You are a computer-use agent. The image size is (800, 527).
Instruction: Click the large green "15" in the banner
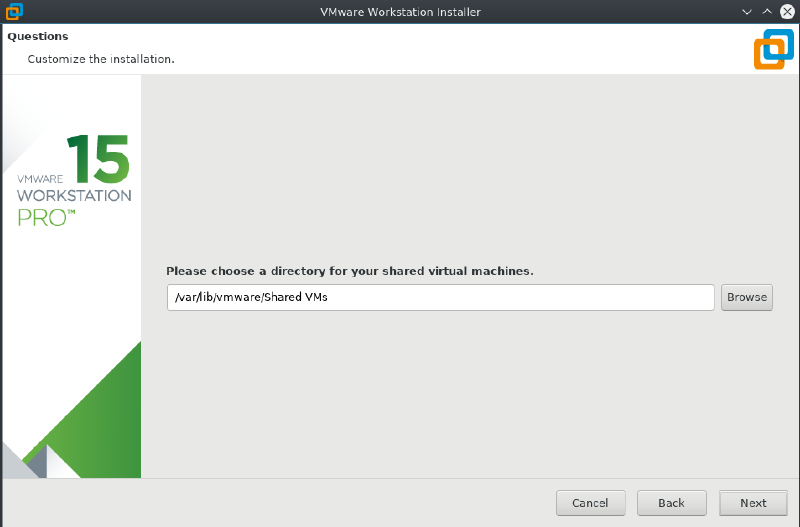pyautogui.click(x=98, y=156)
